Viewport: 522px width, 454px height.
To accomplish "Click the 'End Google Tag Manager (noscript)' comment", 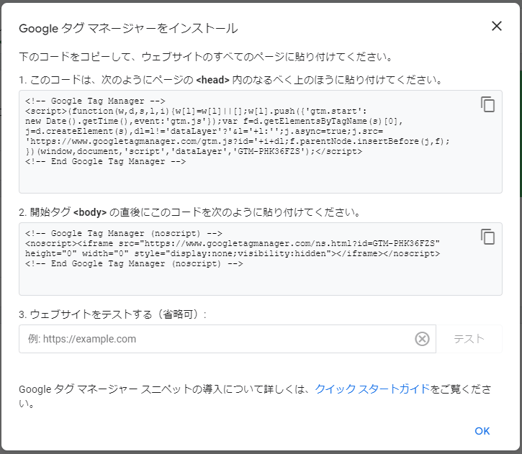I will click(x=134, y=264).
